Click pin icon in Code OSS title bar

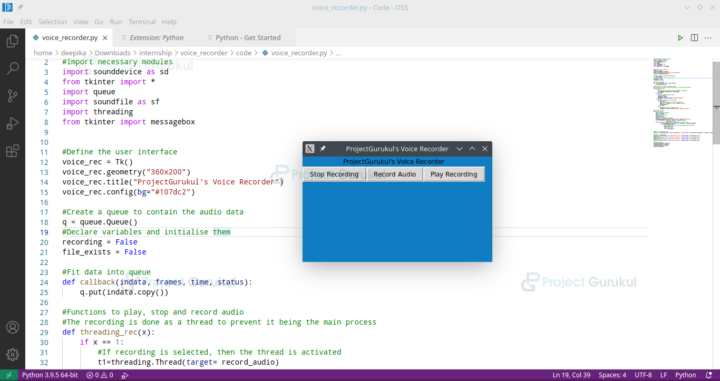[x=20, y=7]
